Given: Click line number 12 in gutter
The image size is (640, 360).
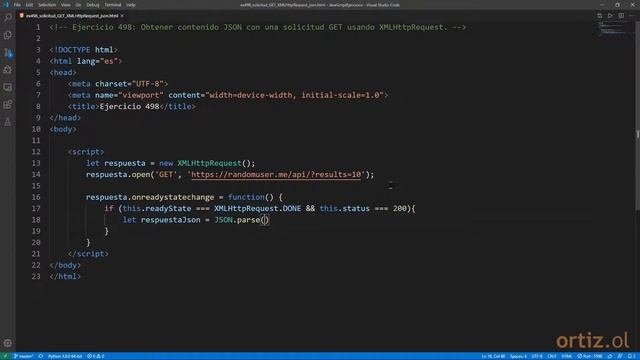Looking at the screenshot, I should pos(36,152).
